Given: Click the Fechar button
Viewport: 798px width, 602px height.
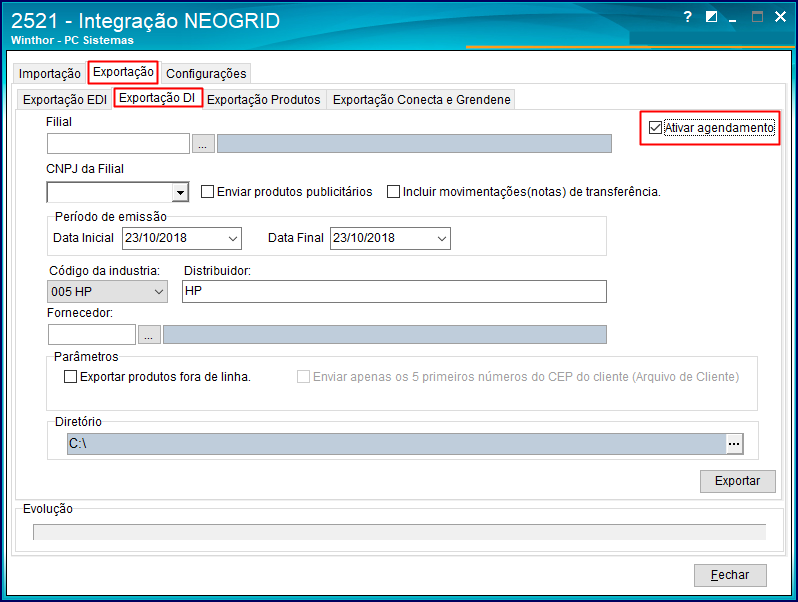Looking at the screenshot, I should coord(730,575).
